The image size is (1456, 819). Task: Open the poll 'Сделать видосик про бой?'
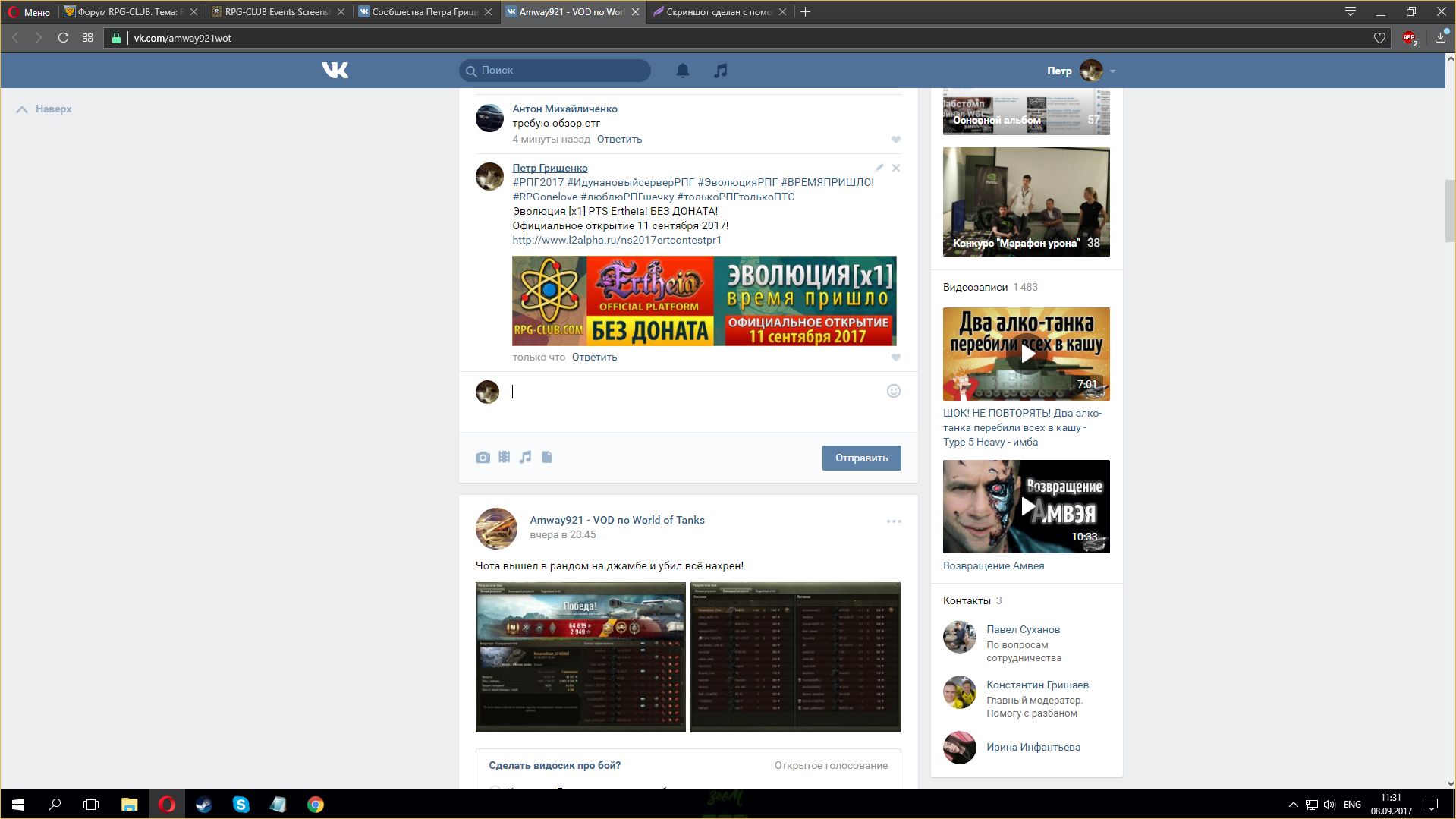pos(555,766)
